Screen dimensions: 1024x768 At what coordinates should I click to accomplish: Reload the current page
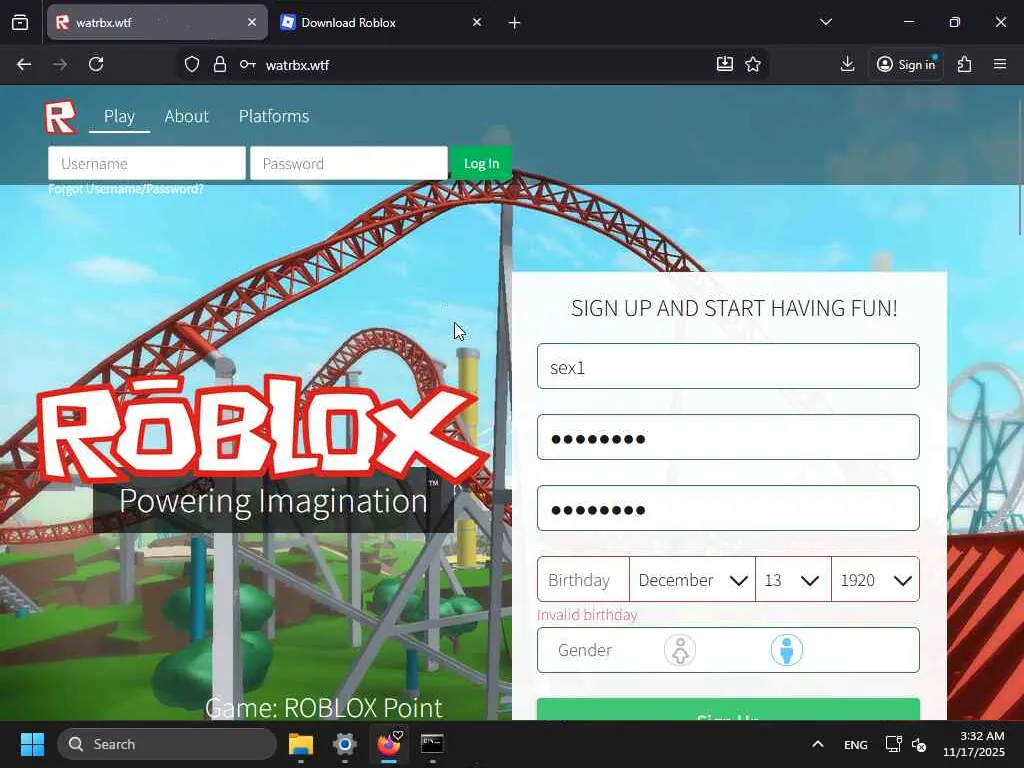(x=96, y=64)
